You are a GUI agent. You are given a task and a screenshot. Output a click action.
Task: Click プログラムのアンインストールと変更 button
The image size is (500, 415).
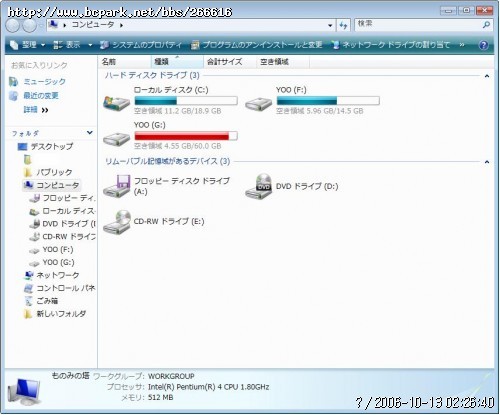point(256,45)
